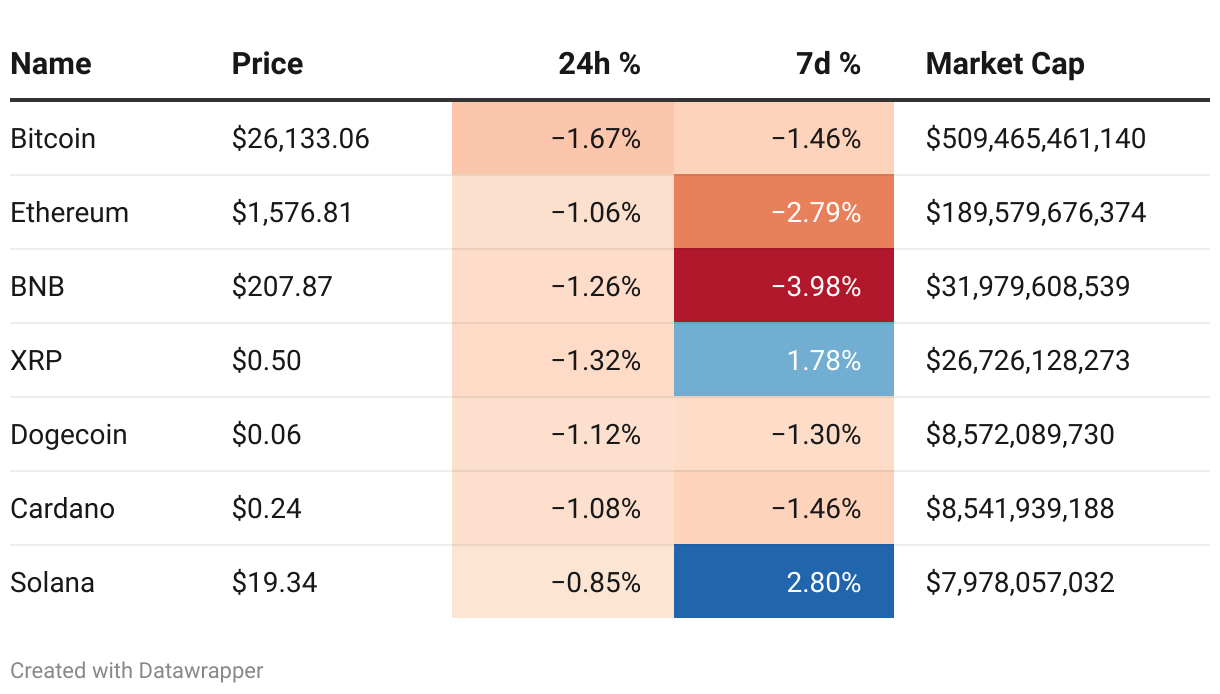Select the Dogecoin row name
The width and height of the screenshot is (1220, 694).
69,434
